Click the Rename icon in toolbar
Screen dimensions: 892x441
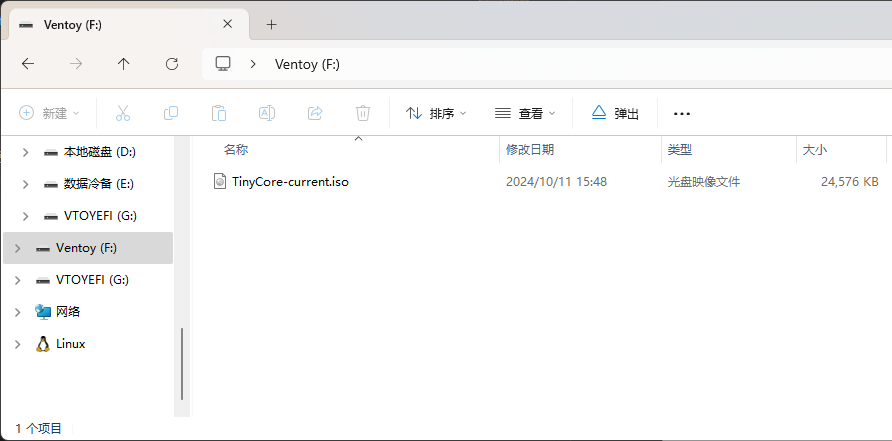coord(267,113)
